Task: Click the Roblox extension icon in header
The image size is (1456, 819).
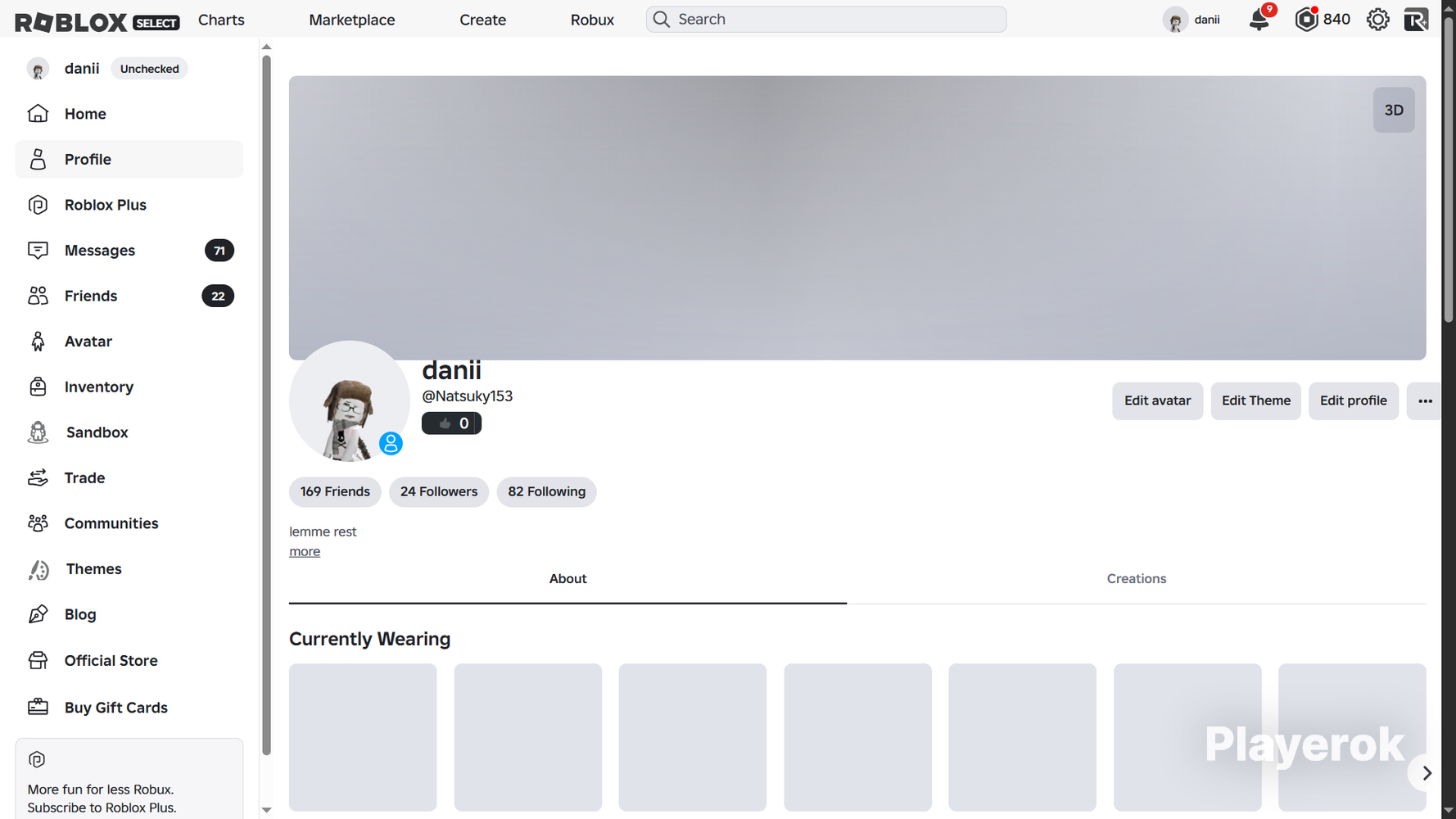Action: tap(1416, 20)
